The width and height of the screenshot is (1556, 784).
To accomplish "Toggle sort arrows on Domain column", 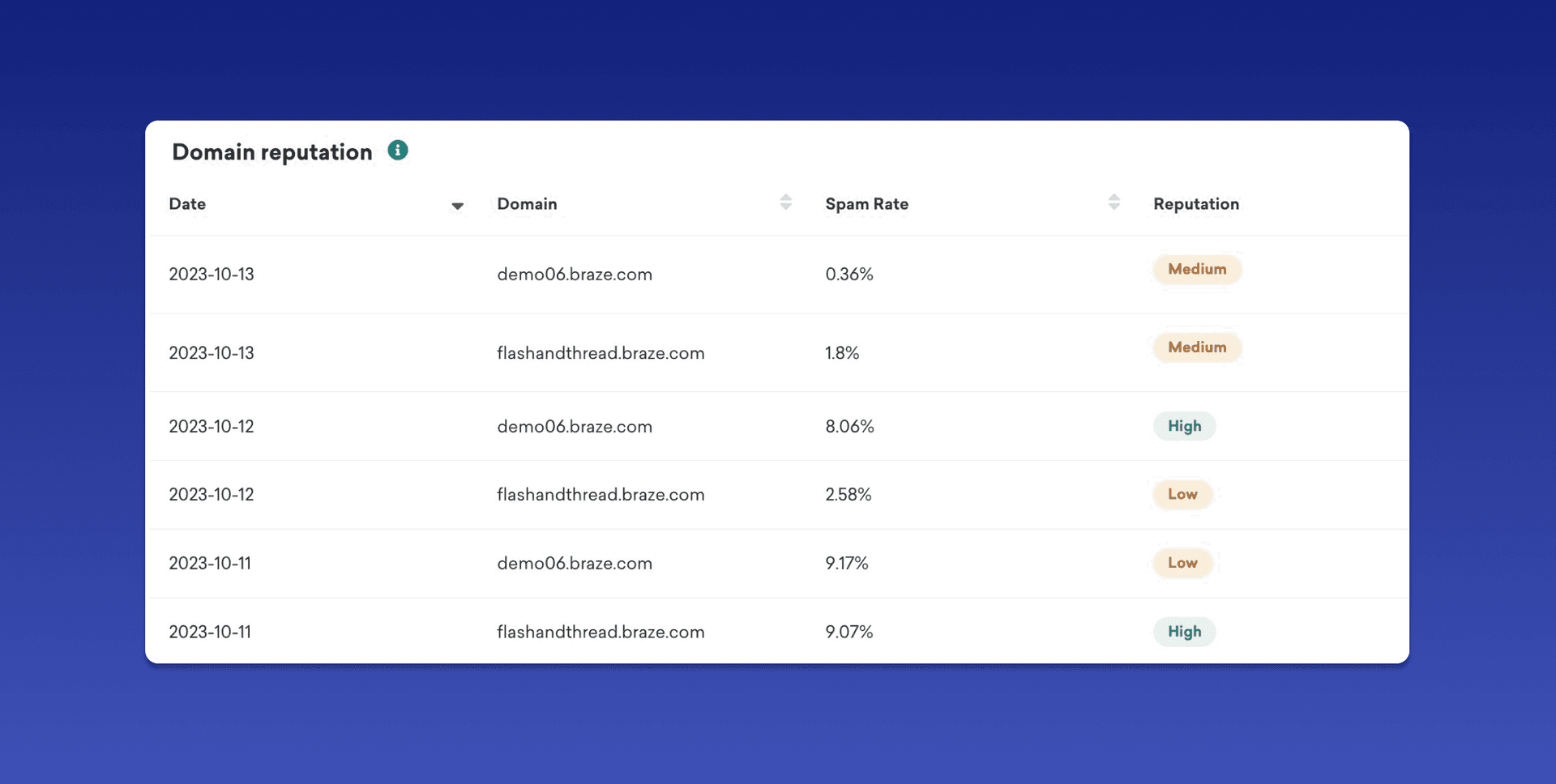I will 785,202.
